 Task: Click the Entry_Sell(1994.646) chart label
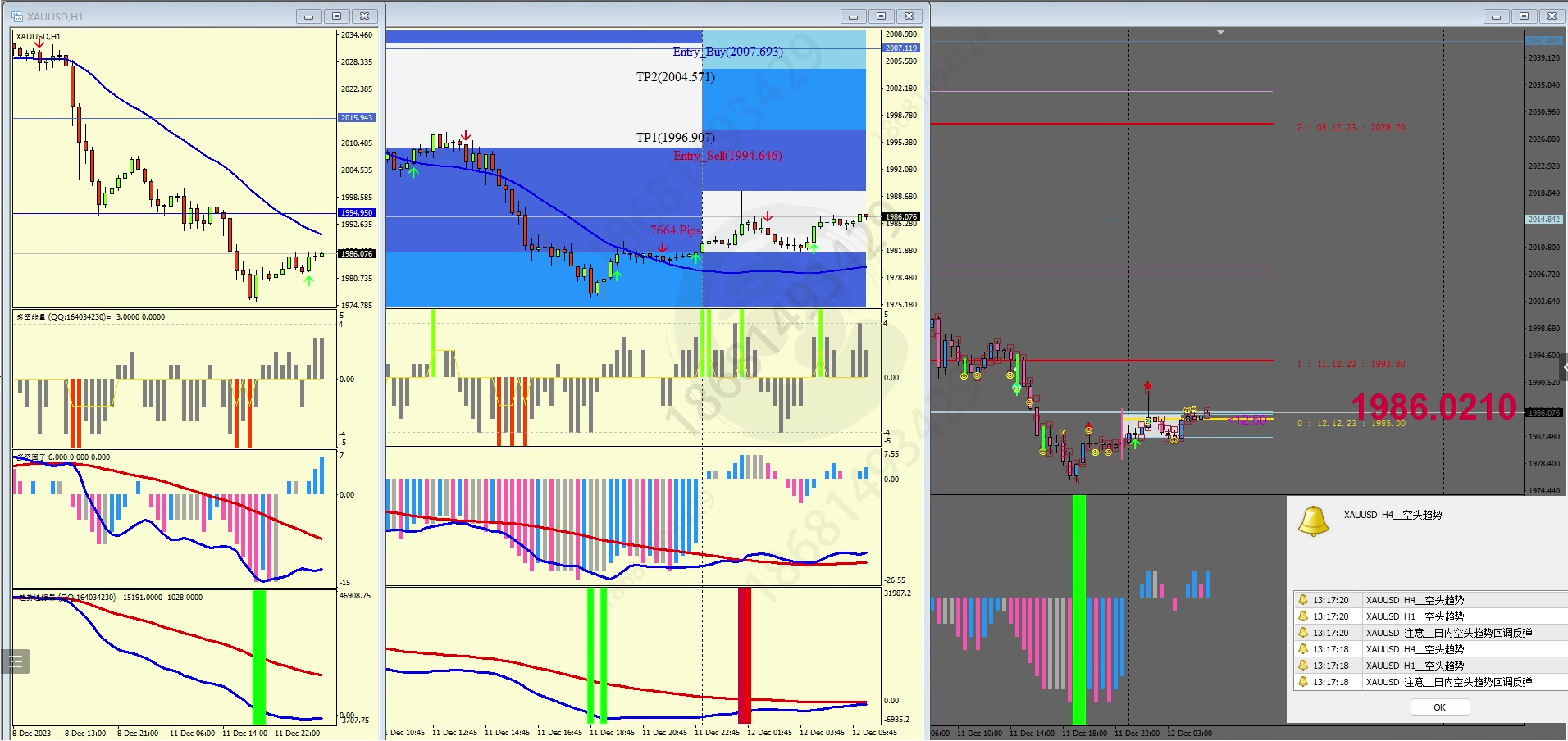[x=728, y=156]
